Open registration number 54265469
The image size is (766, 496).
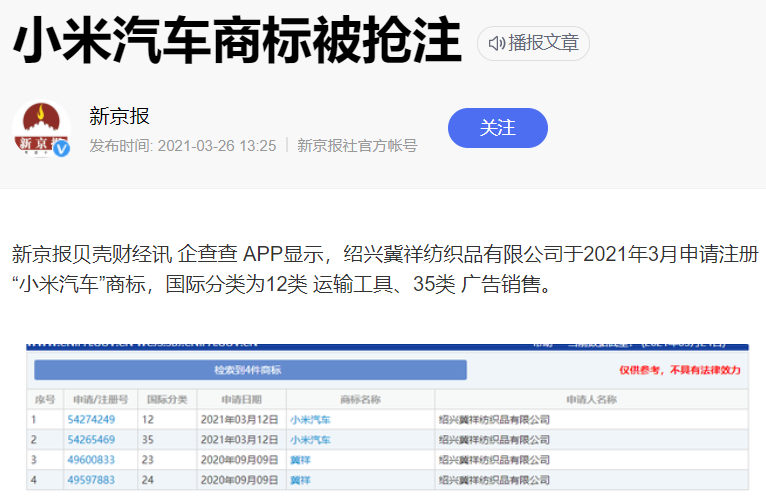tap(91, 439)
